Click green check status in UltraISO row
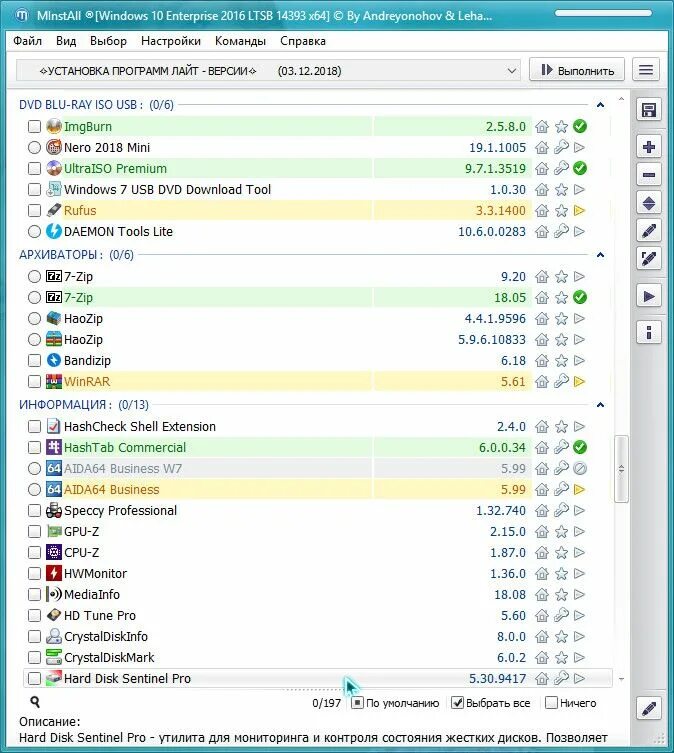Viewport: 674px width, 753px height. point(580,169)
